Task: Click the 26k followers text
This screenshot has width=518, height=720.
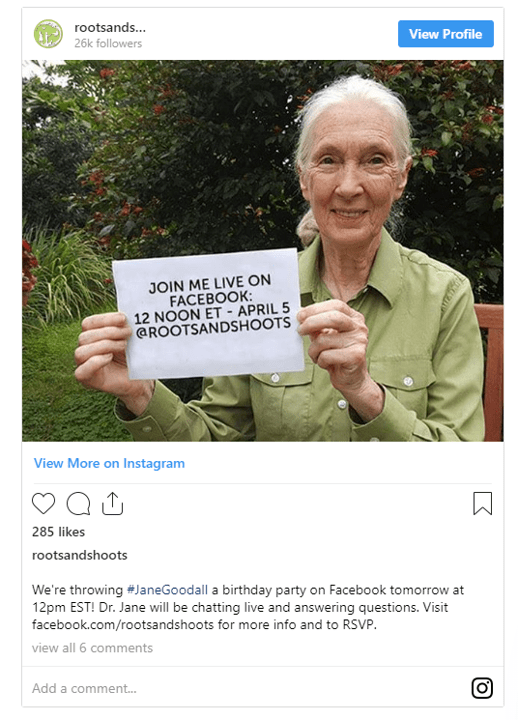Action: point(108,43)
